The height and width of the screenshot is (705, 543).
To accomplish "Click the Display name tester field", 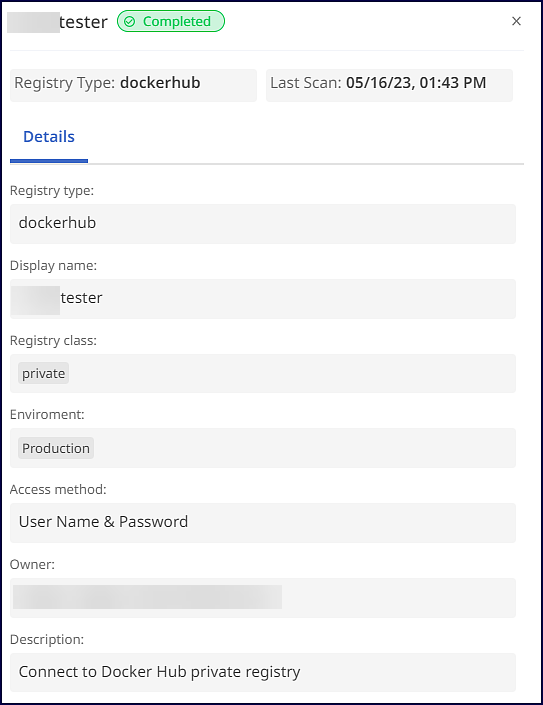I will pyautogui.click(x=263, y=299).
